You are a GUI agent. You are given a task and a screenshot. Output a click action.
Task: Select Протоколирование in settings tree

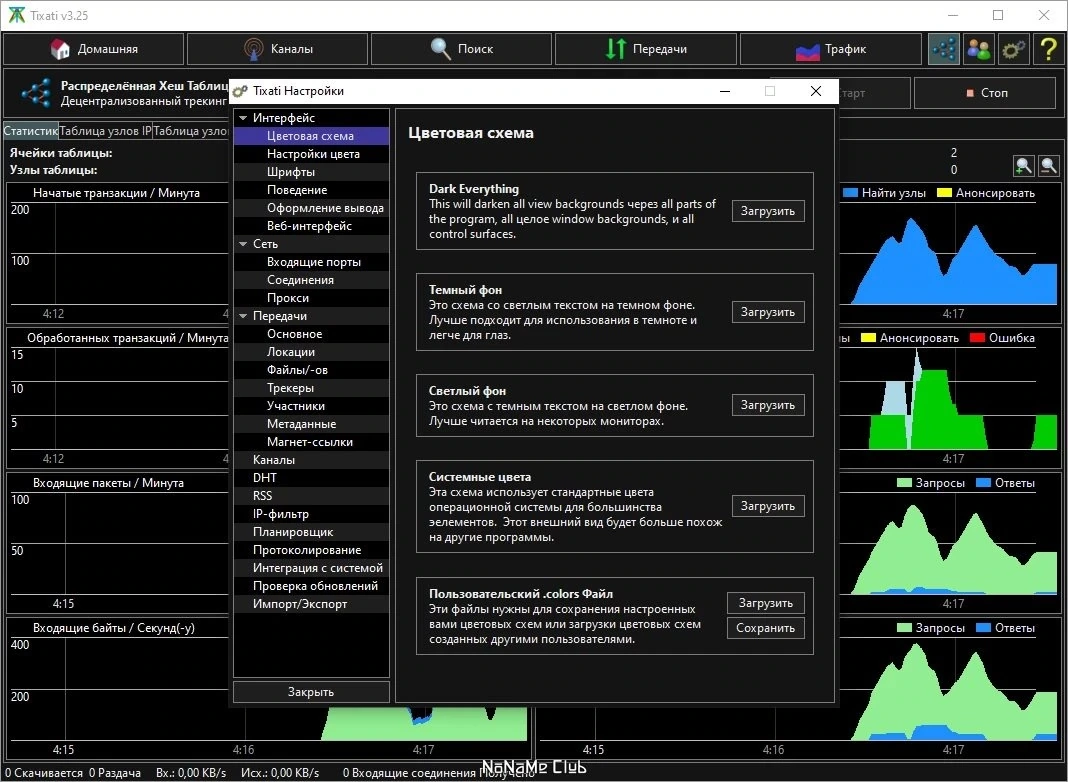311,550
